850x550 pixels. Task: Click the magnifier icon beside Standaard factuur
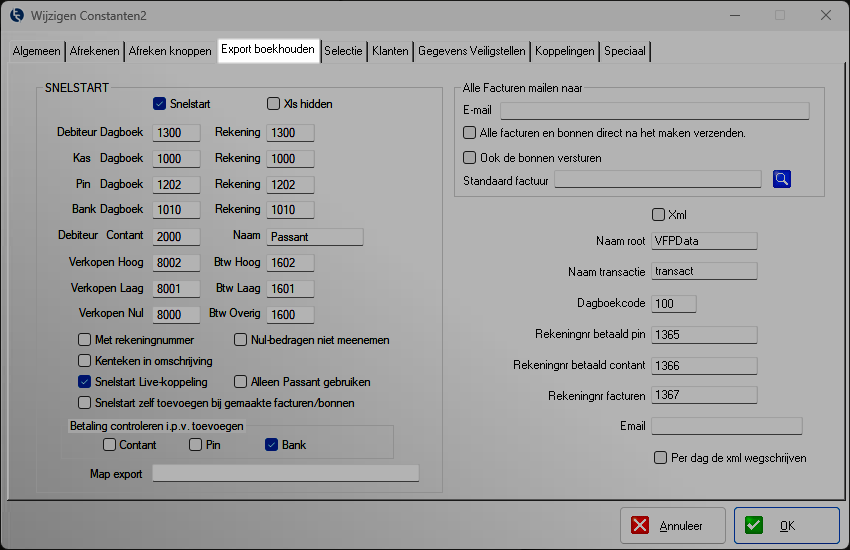click(x=782, y=179)
